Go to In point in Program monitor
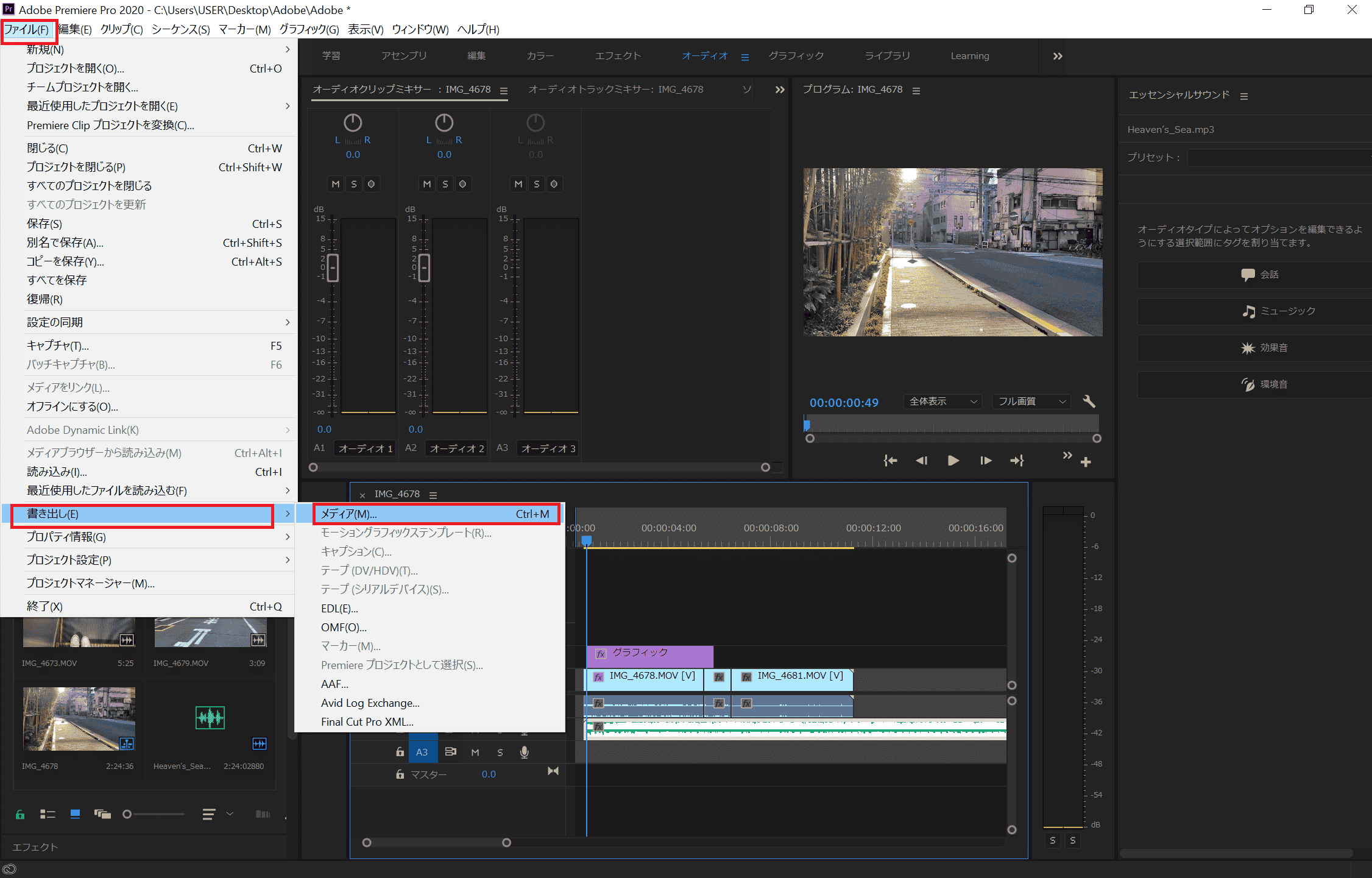 (x=890, y=461)
